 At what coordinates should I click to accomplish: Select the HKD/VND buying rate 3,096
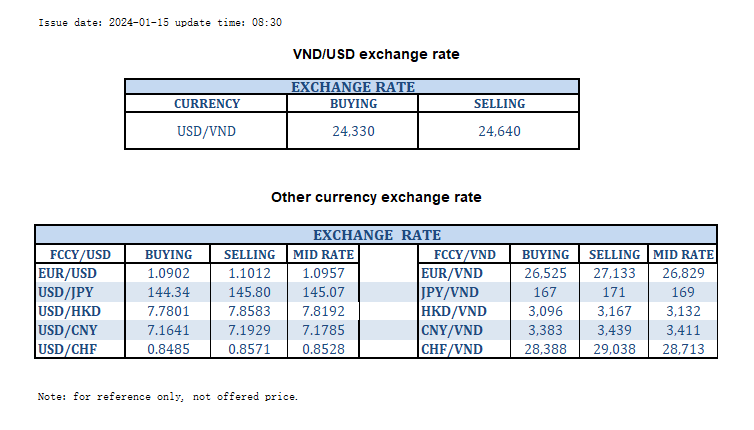pos(546,310)
